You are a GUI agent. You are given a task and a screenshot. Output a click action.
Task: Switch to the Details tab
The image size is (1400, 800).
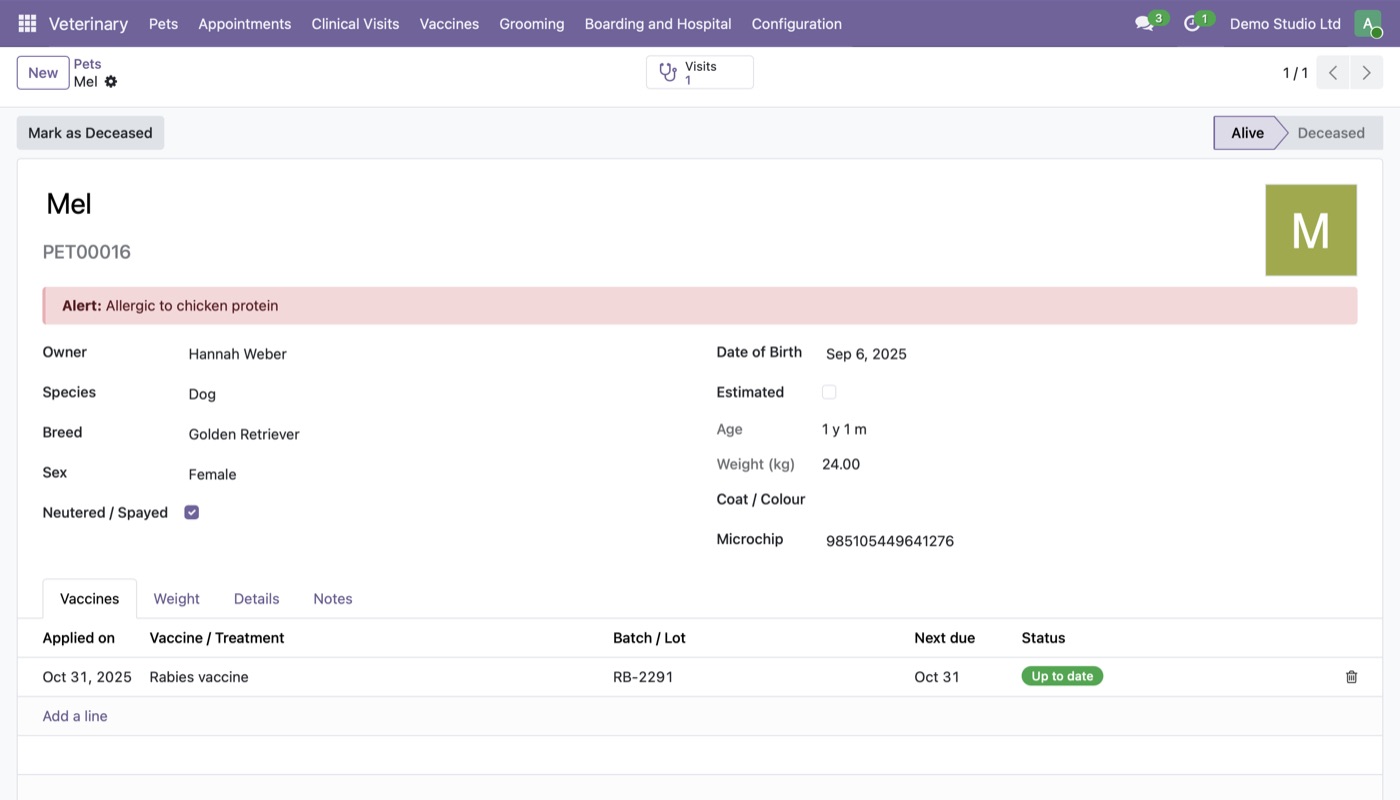256,599
